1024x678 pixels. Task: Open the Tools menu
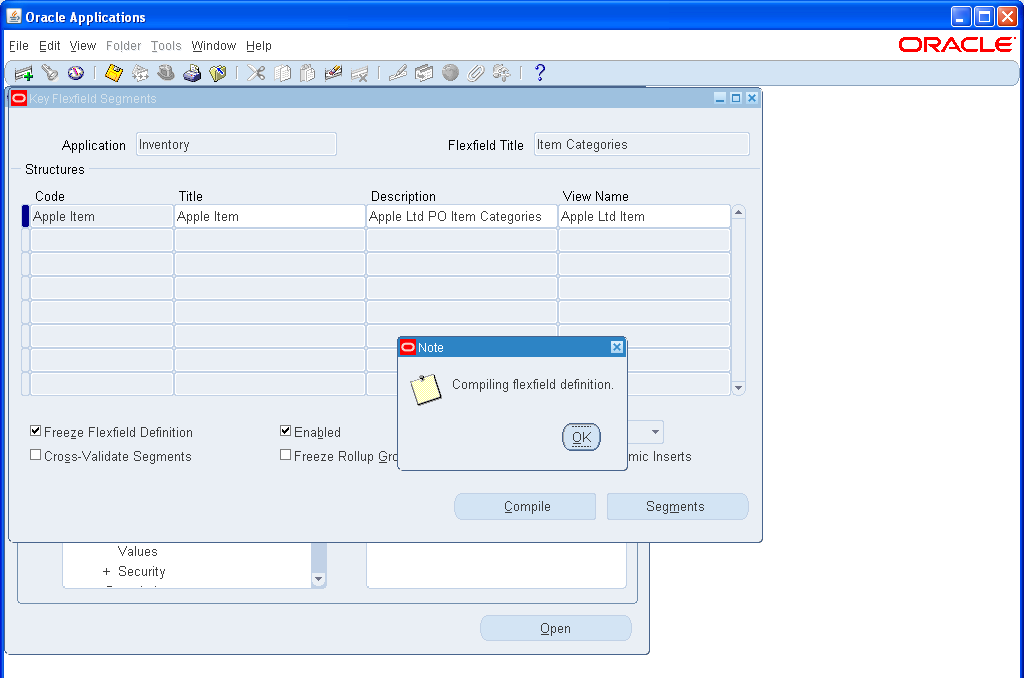pos(166,46)
